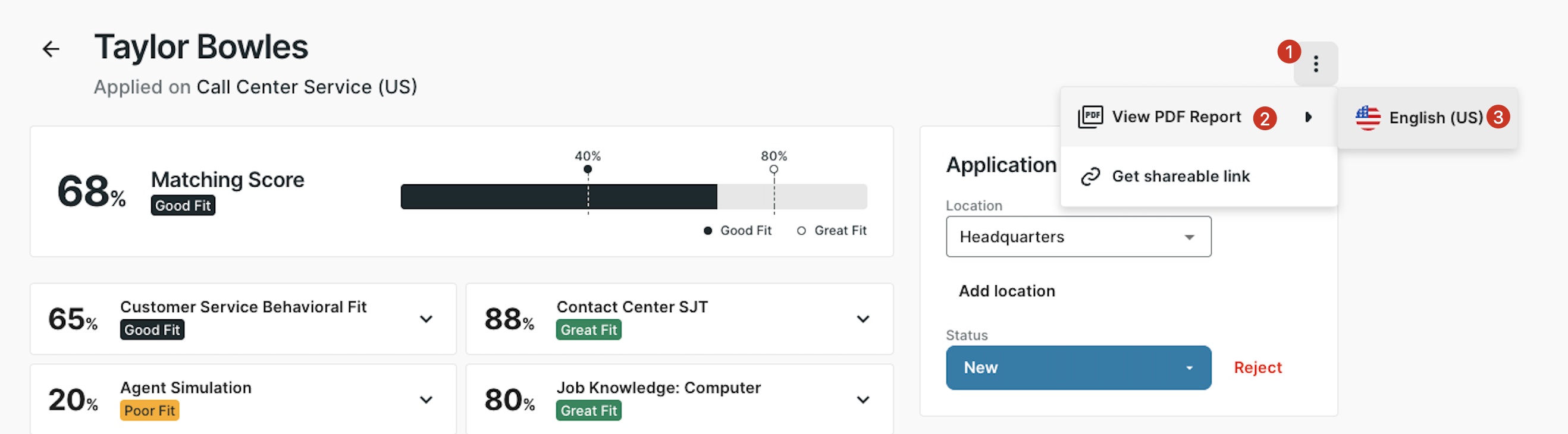Image resolution: width=1568 pixels, height=434 pixels.
Task: Click the PDF report icon
Action: tap(1090, 117)
